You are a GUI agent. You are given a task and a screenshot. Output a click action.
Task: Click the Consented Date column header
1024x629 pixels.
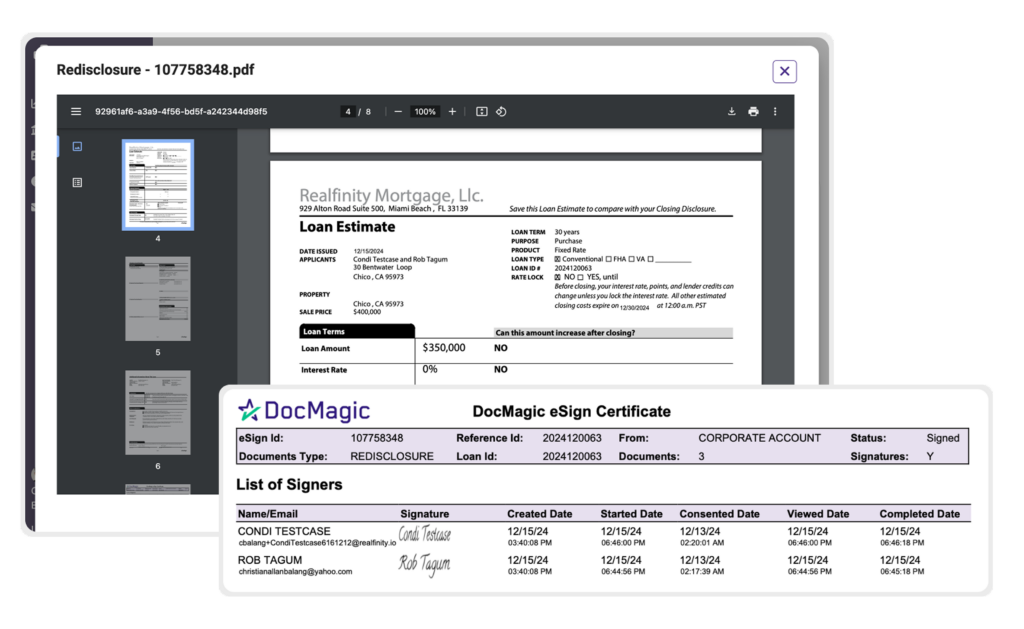[x=719, y=514]
